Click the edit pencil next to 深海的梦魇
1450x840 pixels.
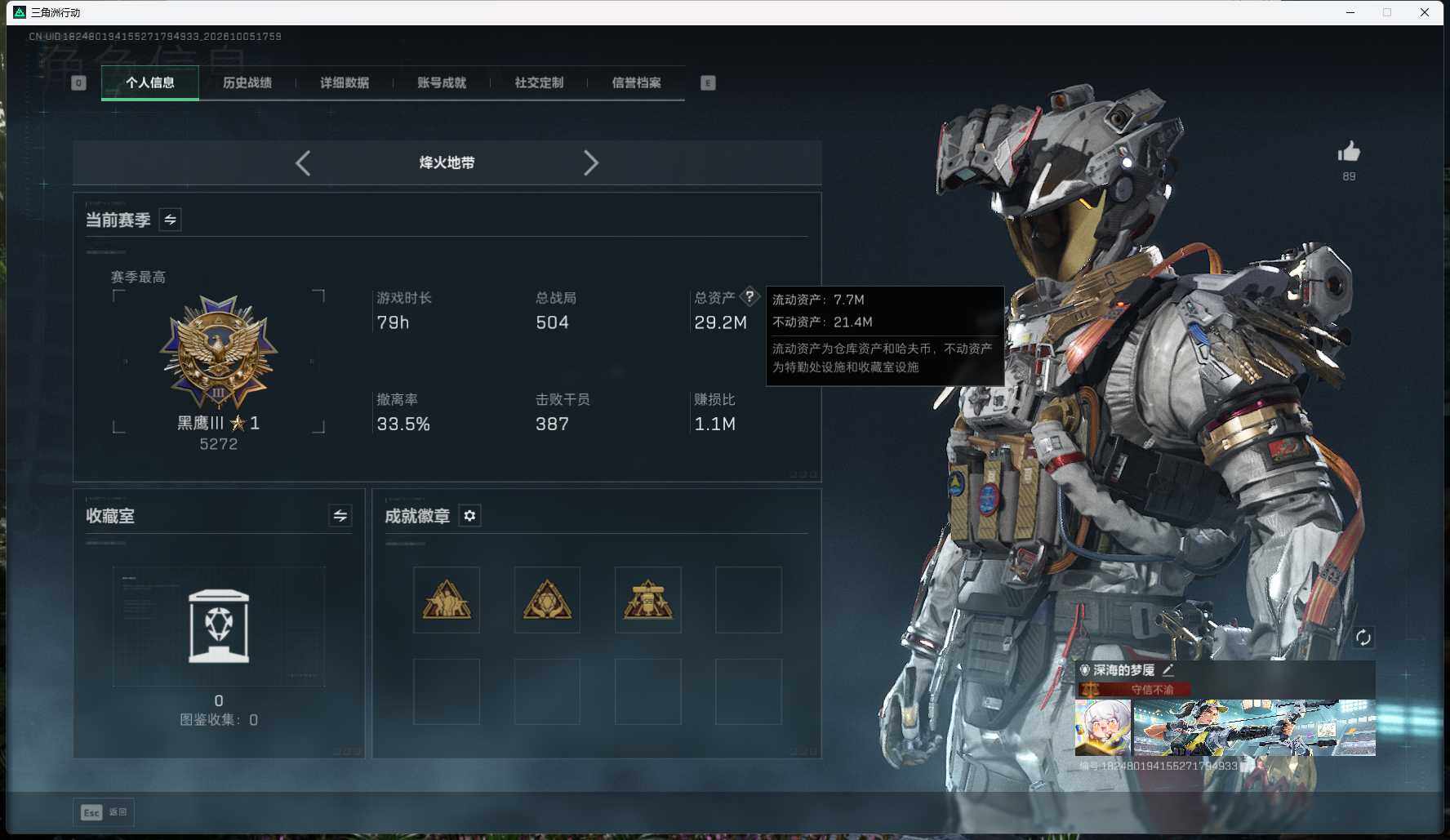1168,670
